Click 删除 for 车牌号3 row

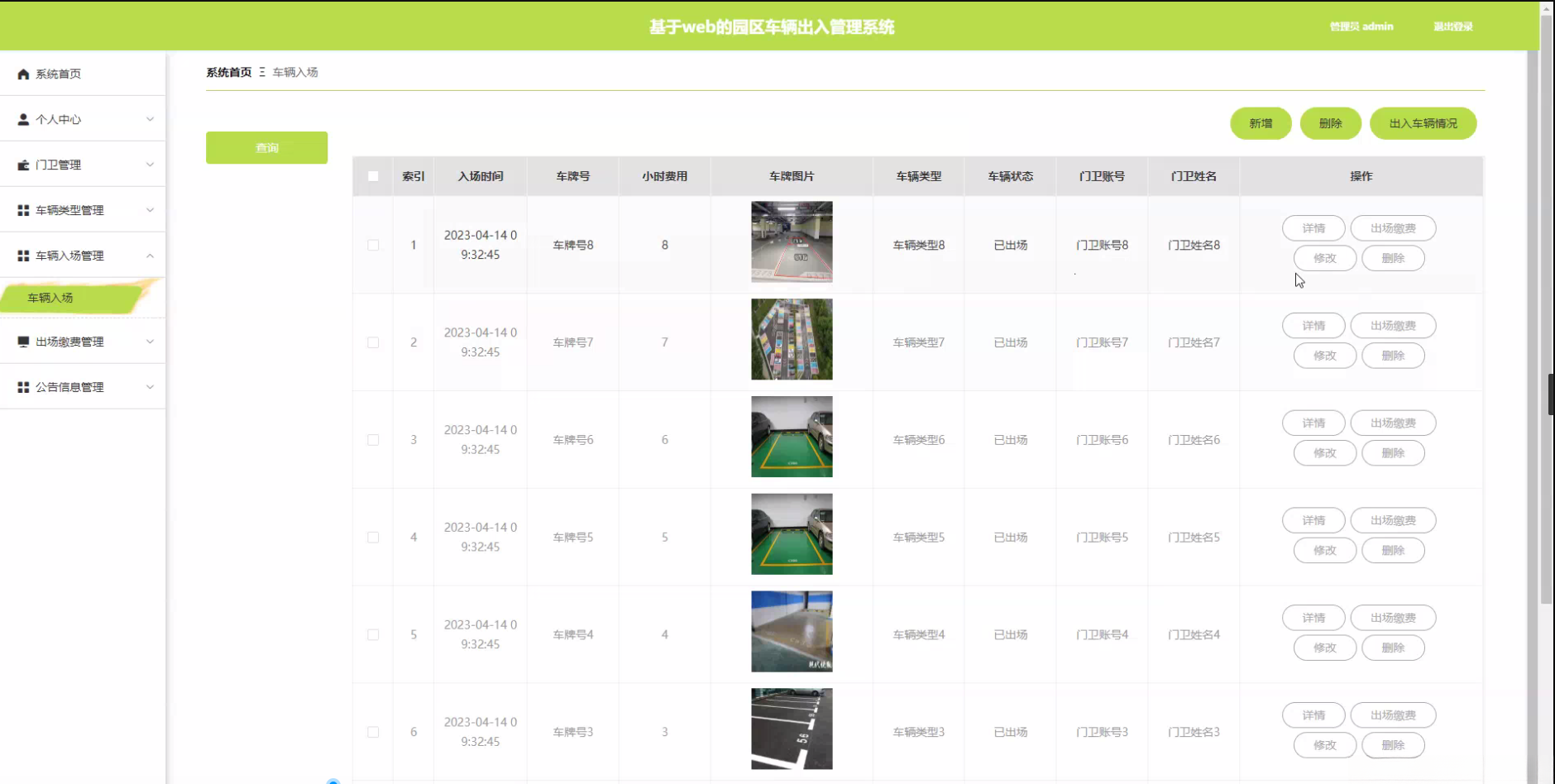[x=1393, y=745]
